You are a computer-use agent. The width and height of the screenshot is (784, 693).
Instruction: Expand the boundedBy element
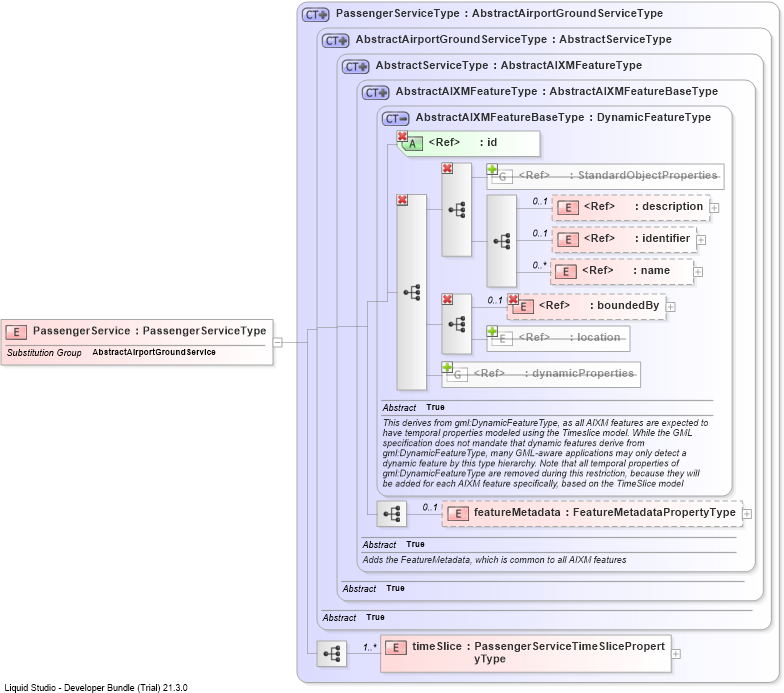coord(670,306)
